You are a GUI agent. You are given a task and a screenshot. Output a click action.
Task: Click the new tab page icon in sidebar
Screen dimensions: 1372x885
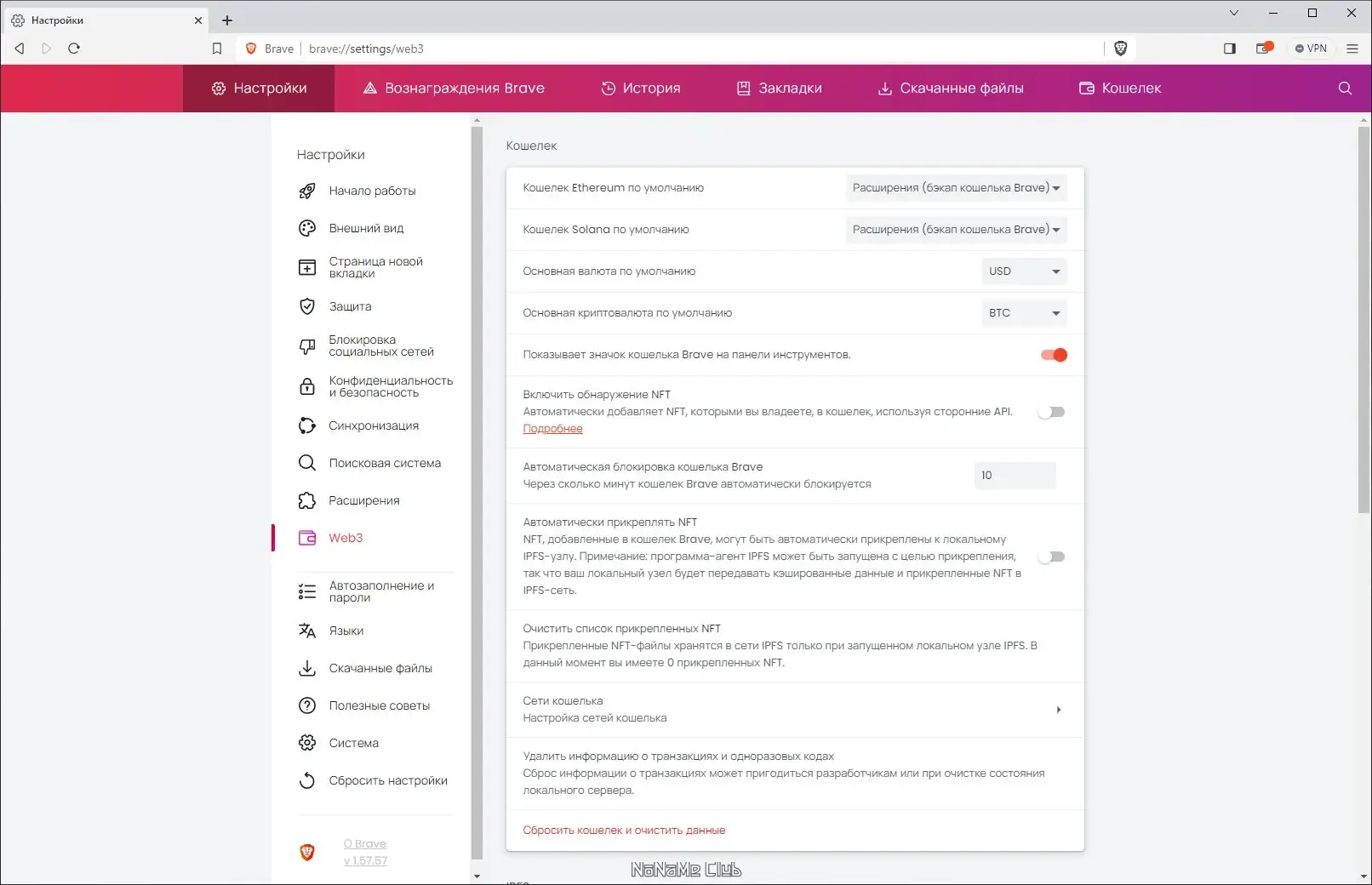307,267
